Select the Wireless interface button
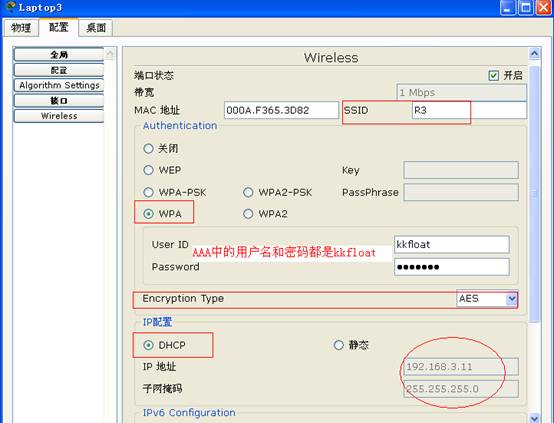This screenshot has width=554, height=423. 59,116
